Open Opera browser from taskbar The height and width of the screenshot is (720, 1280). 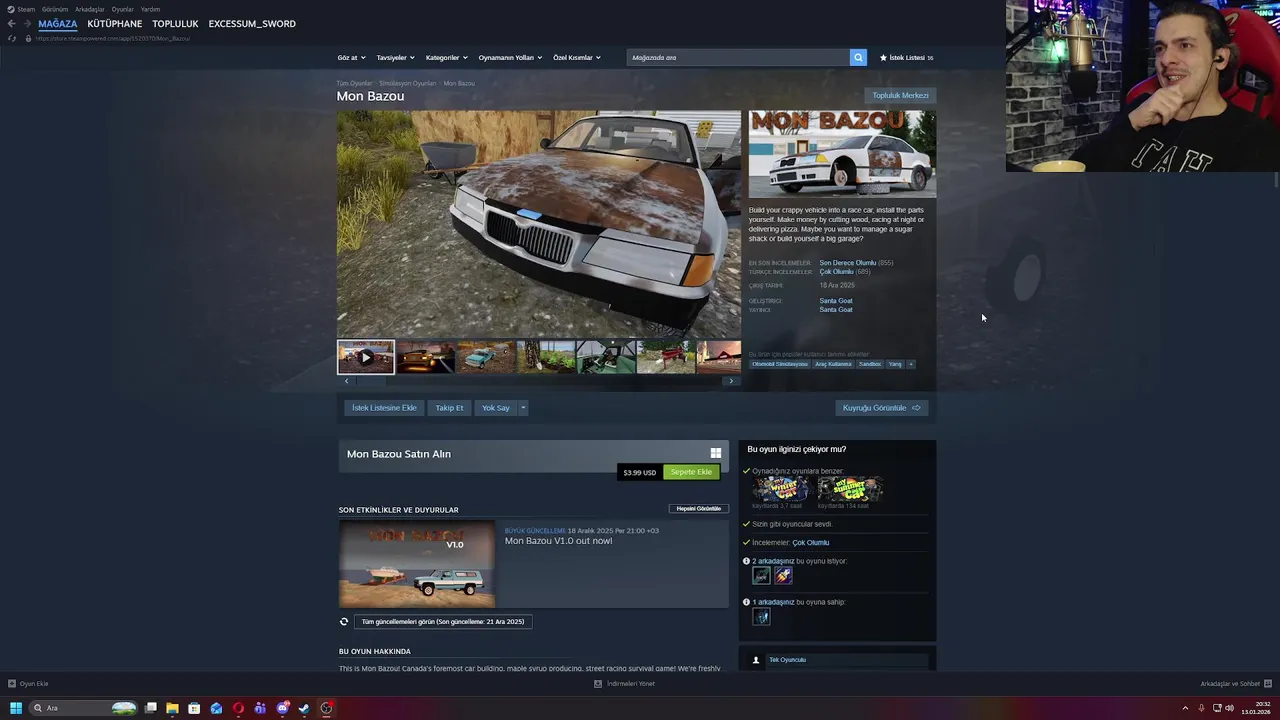click(238, 708)
